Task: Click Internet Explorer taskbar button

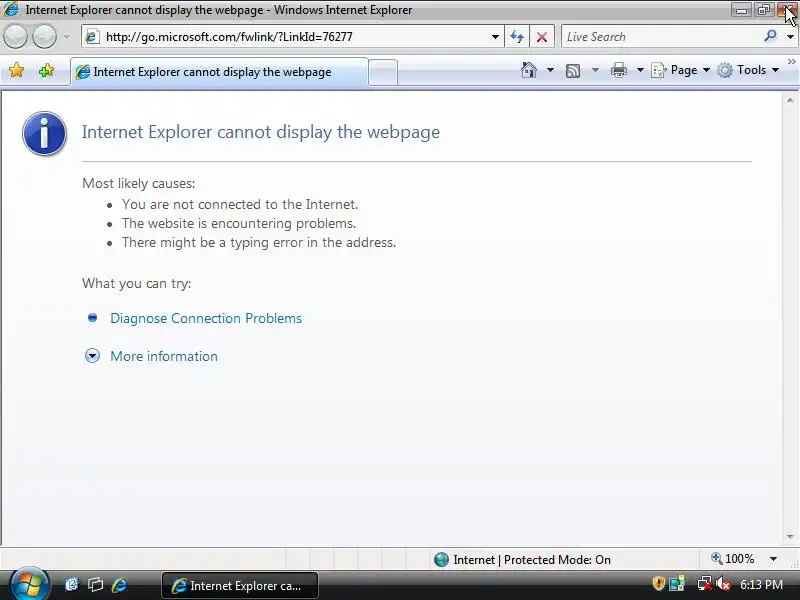Action: tap(240, 586)
